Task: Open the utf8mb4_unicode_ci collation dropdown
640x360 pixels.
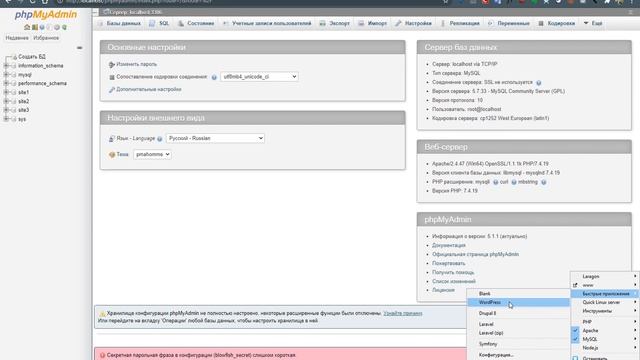Action: click(x=259, y=77)
